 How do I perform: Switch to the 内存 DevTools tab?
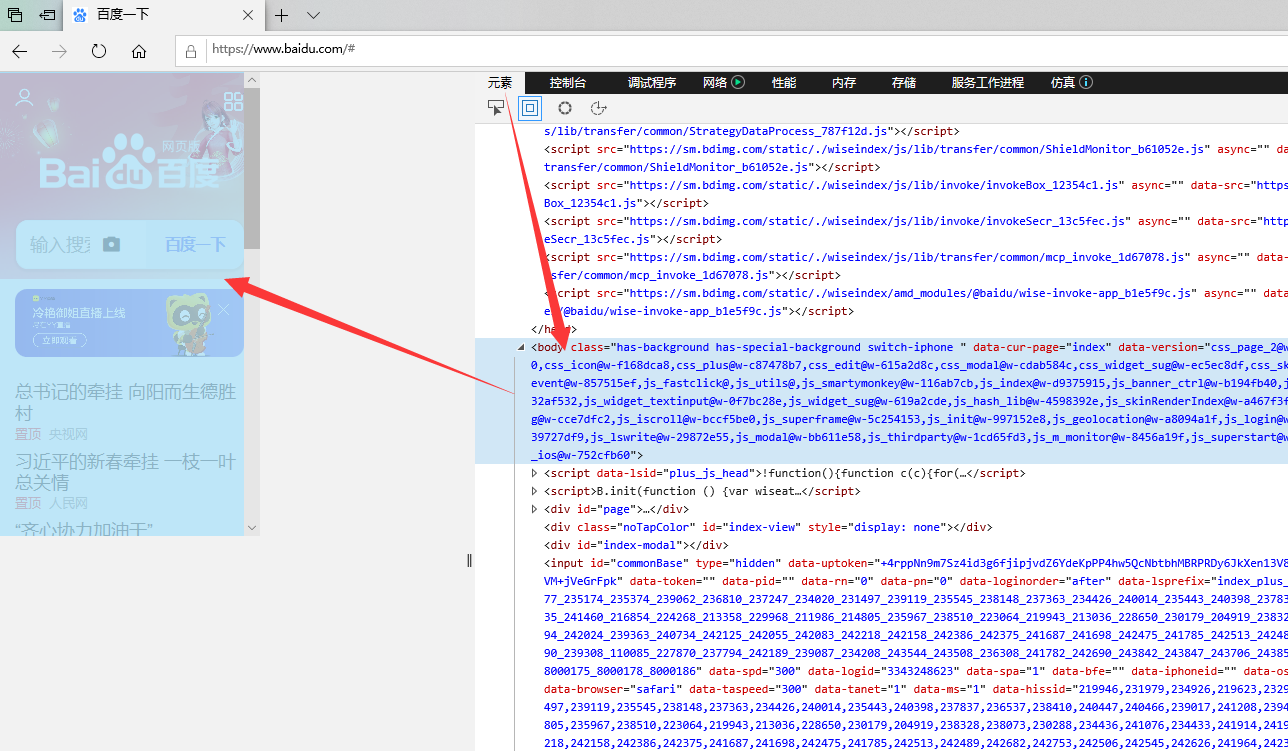pos(844,83)
